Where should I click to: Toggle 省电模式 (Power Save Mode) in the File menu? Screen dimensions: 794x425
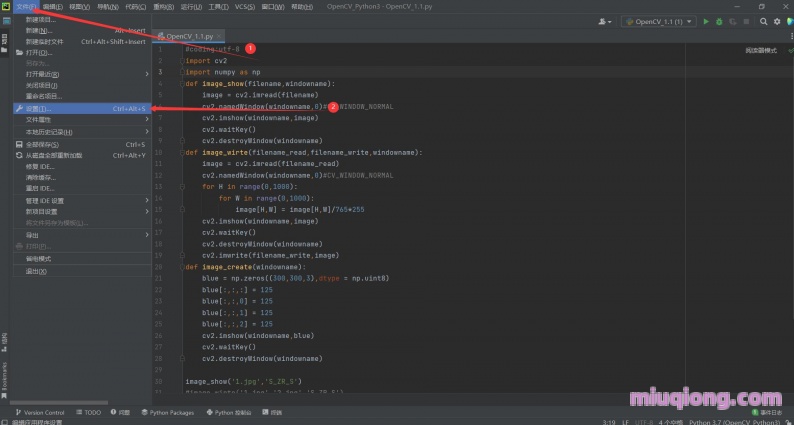[38, 258]
